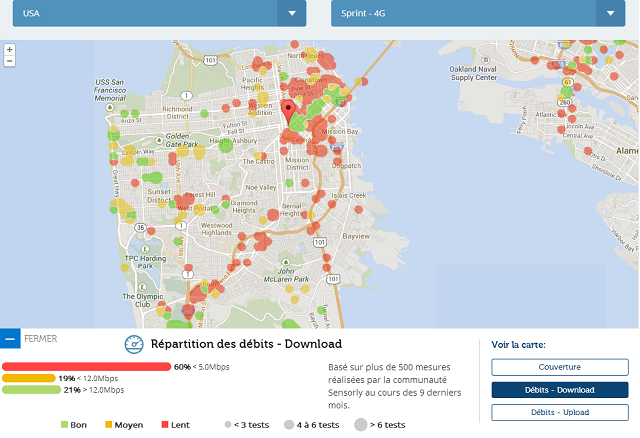Show the Couverture map
The width and height of the screenshot is (640, 438).
pos(560,367)
